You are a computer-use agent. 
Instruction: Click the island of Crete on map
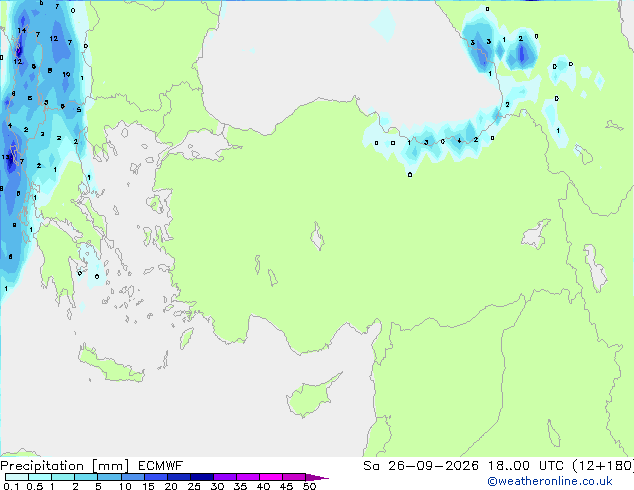click(x=110, y=365)
